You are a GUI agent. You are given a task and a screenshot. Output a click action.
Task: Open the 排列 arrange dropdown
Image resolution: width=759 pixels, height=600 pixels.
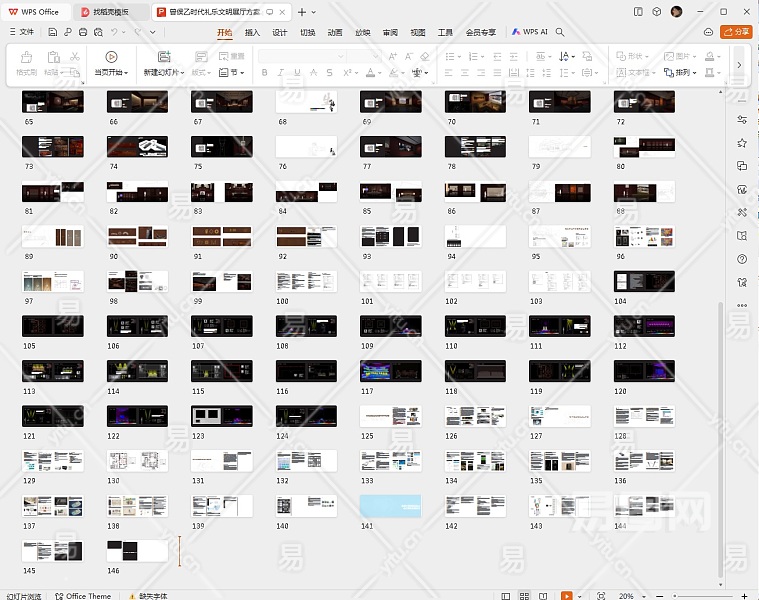pyautogui.click(x=684, y=73)
